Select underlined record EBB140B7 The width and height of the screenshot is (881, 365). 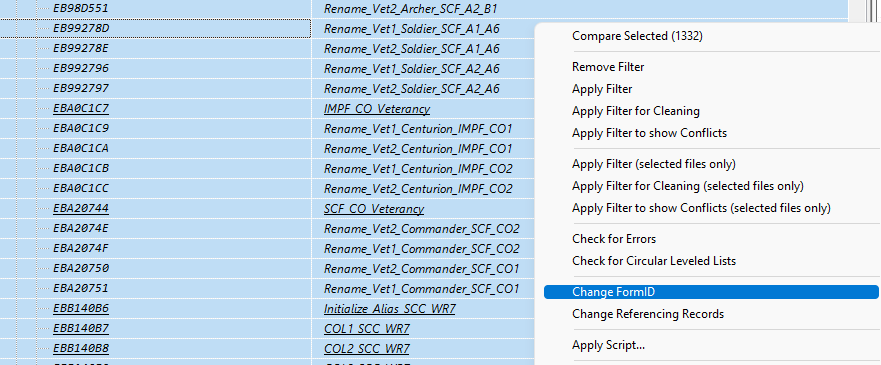tap(81, 328)
